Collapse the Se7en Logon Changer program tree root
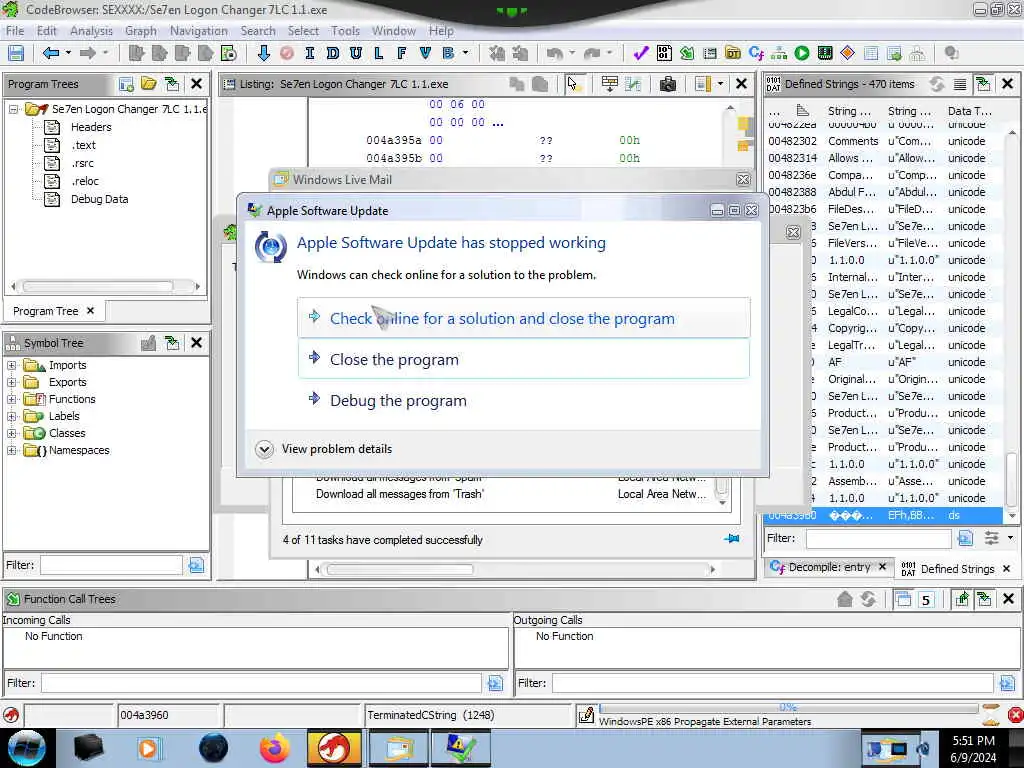This screenshot has height=768, width=1024. pos(14,109)
